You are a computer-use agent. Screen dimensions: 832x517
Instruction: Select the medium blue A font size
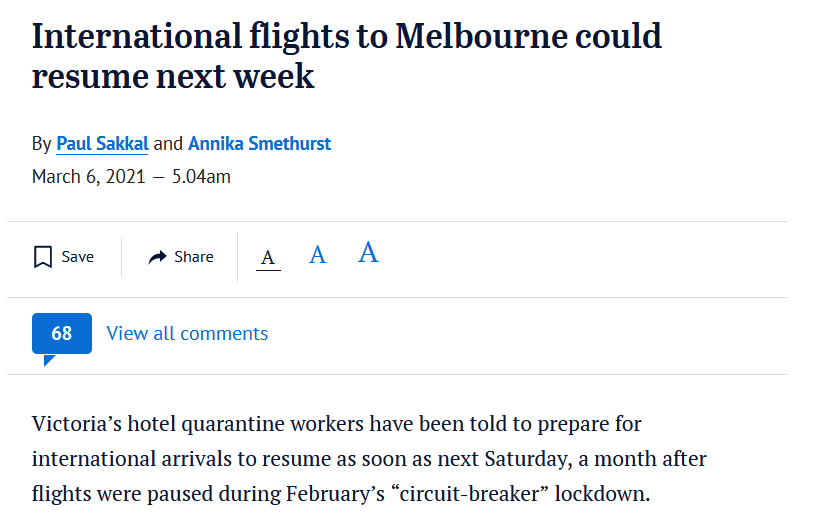coord(317,255)
